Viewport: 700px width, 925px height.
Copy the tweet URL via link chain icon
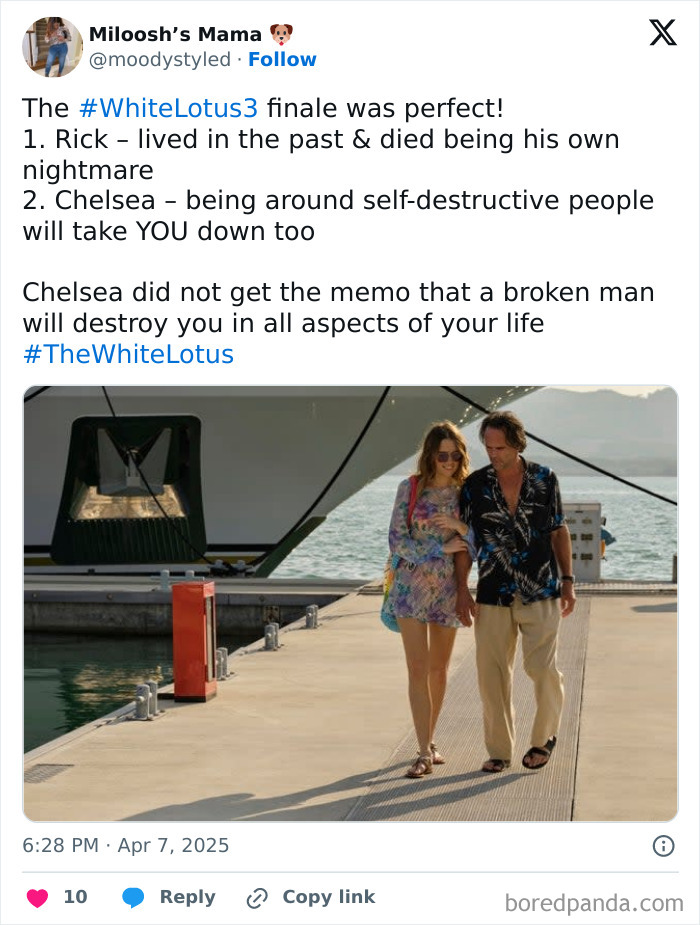tap(255, 897)
